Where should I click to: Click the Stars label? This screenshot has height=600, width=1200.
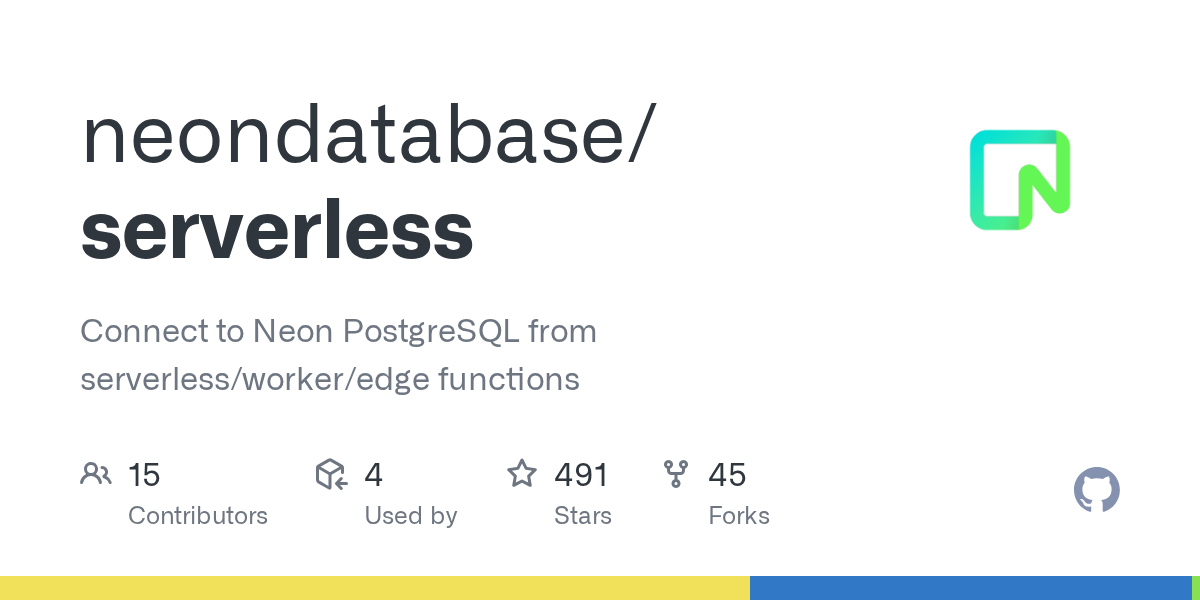(x=582, y=516)
